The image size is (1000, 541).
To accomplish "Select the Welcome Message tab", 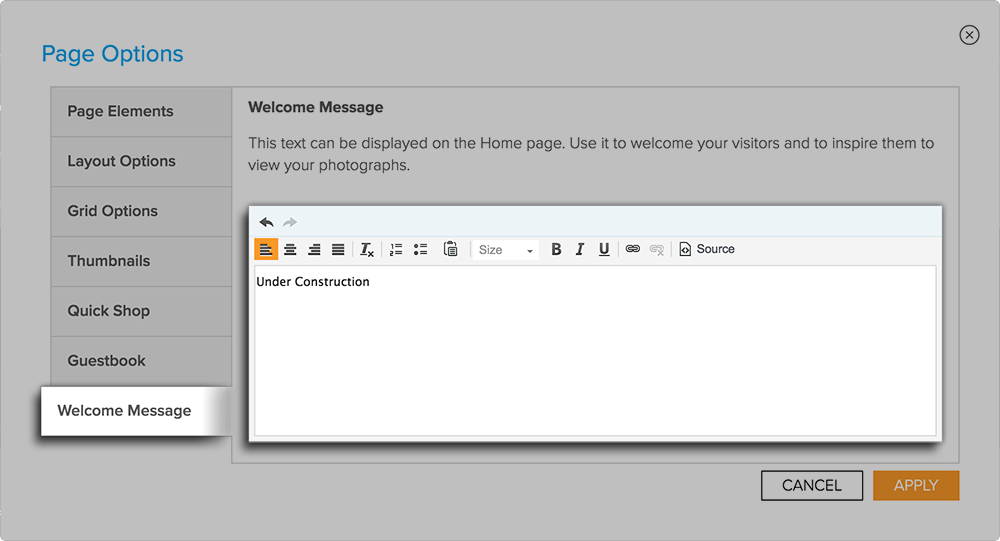I will pyautogui.click(x=136, y=411).
